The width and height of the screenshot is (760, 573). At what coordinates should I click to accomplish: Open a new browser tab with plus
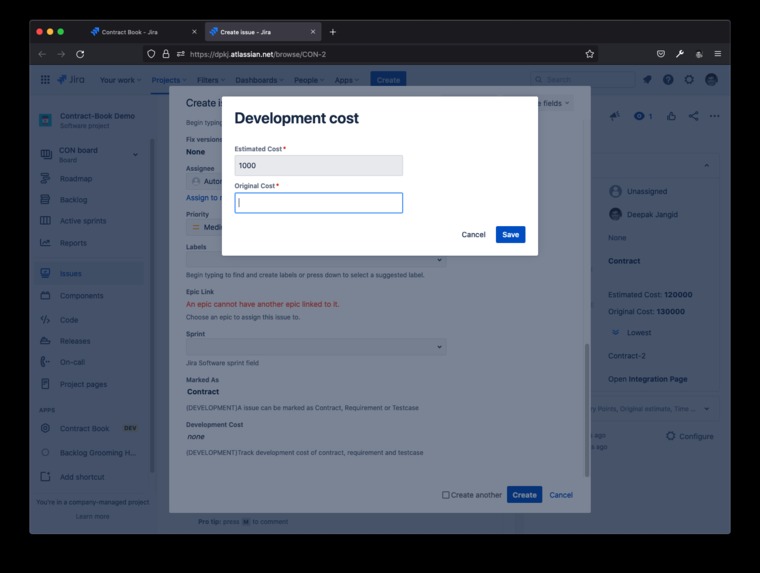(x=332, y=32)
